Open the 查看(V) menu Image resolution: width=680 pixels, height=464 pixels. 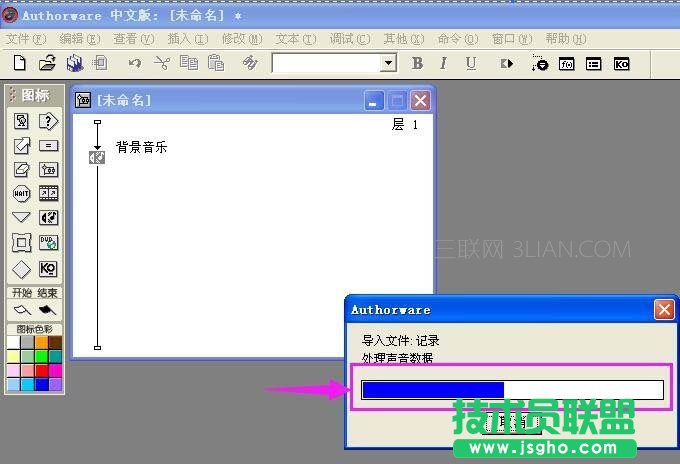(134, 39)
